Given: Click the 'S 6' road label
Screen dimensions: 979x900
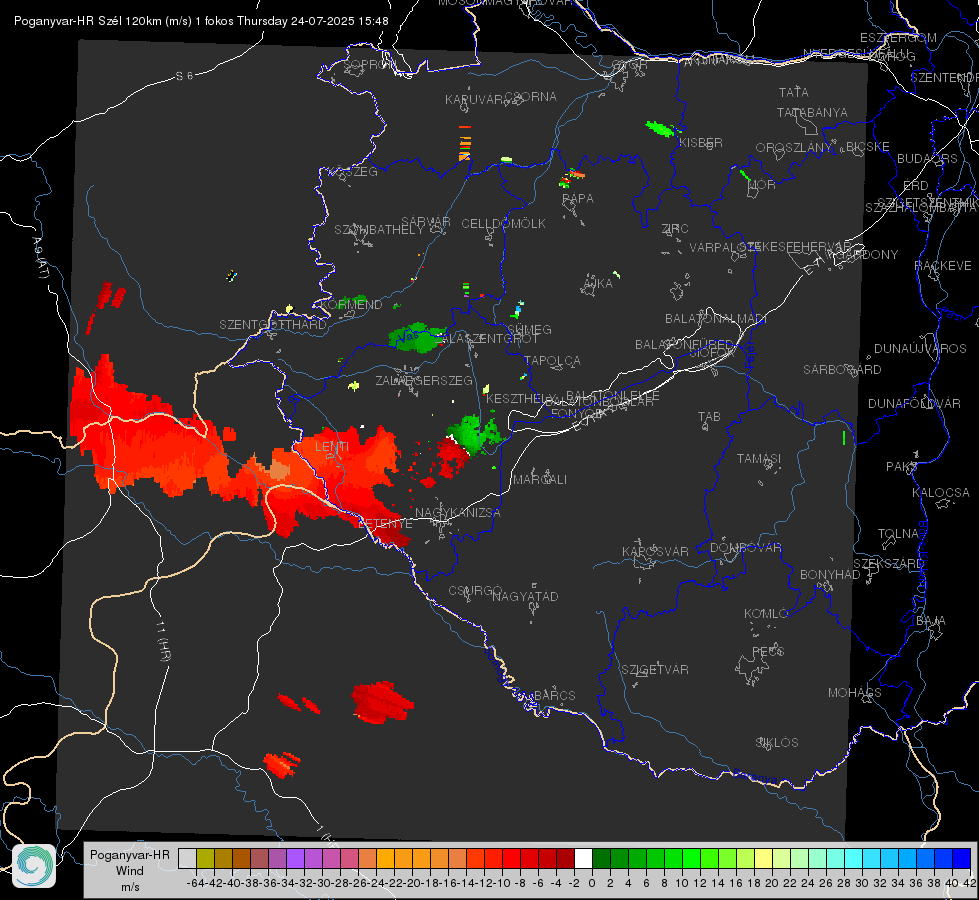Looking at the screenshot, I should (184, 76).
